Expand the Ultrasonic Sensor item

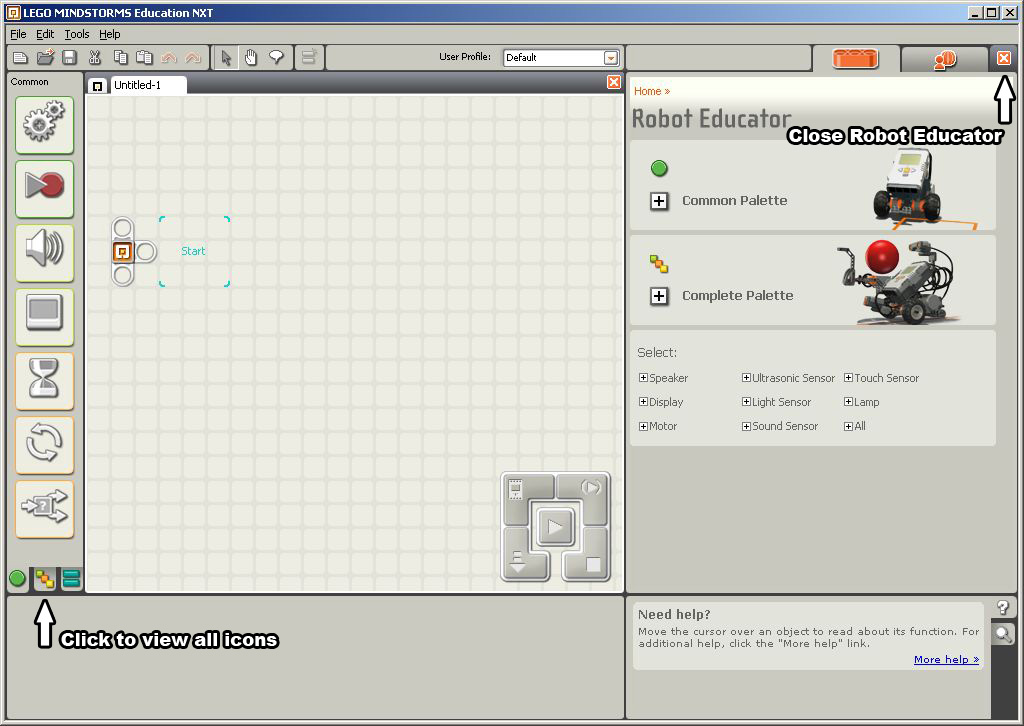(746, 378)
